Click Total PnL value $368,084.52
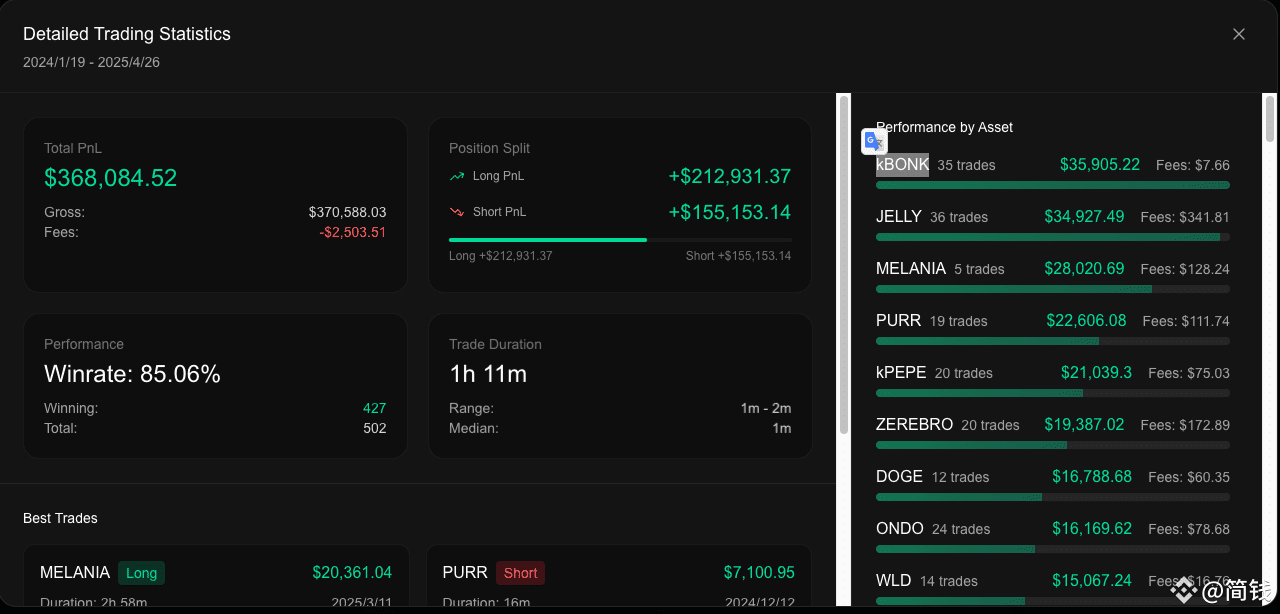Screen dimensions: 1280x614 click(x=110, y=178)
